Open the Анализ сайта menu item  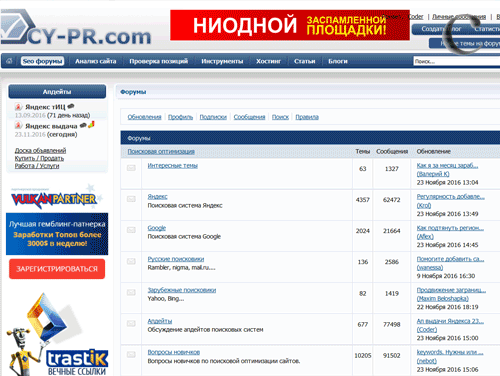pos(95,61)
